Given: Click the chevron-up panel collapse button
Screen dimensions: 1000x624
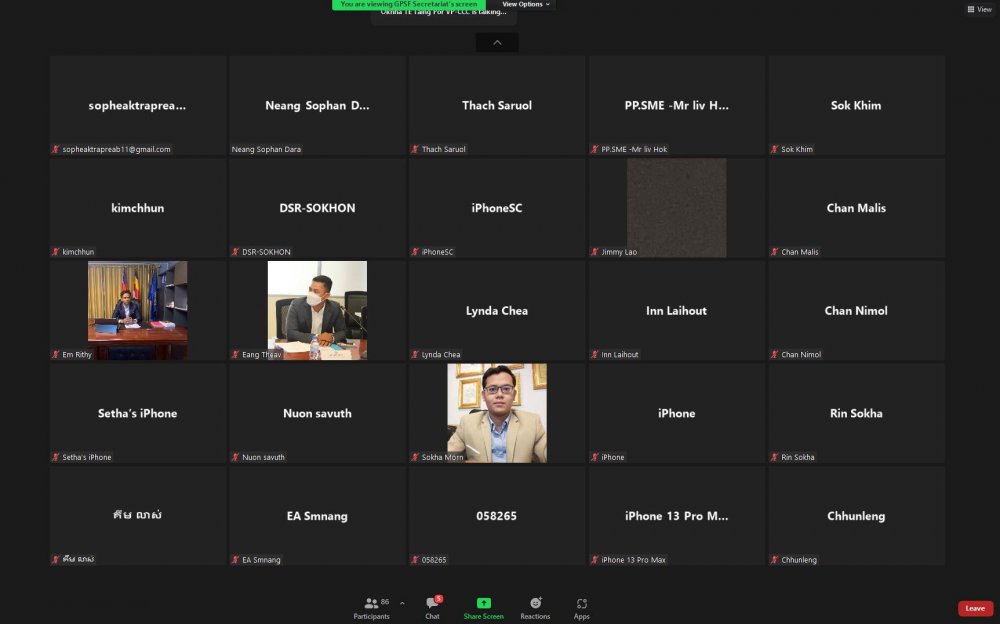Looking at the screenshot, I should (497, 43).
